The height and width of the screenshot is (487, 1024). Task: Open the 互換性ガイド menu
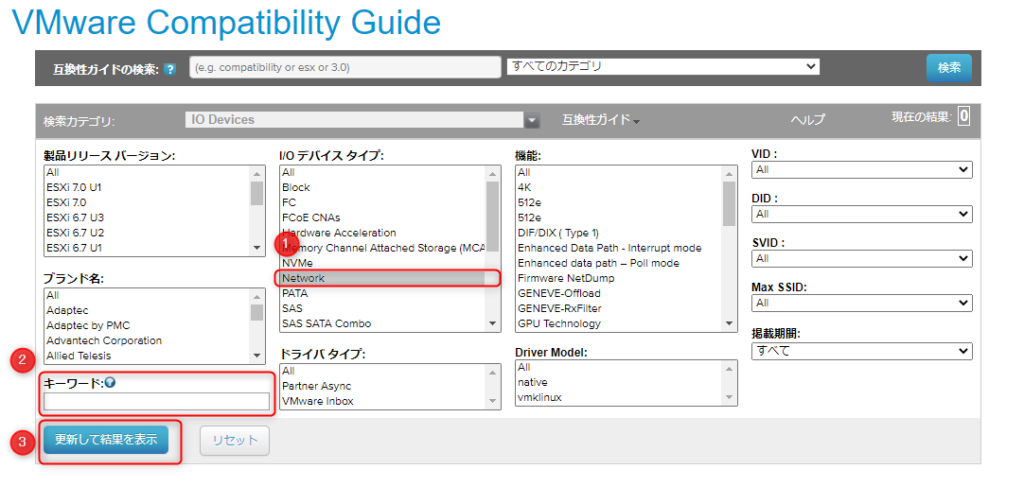coord(600,119)
